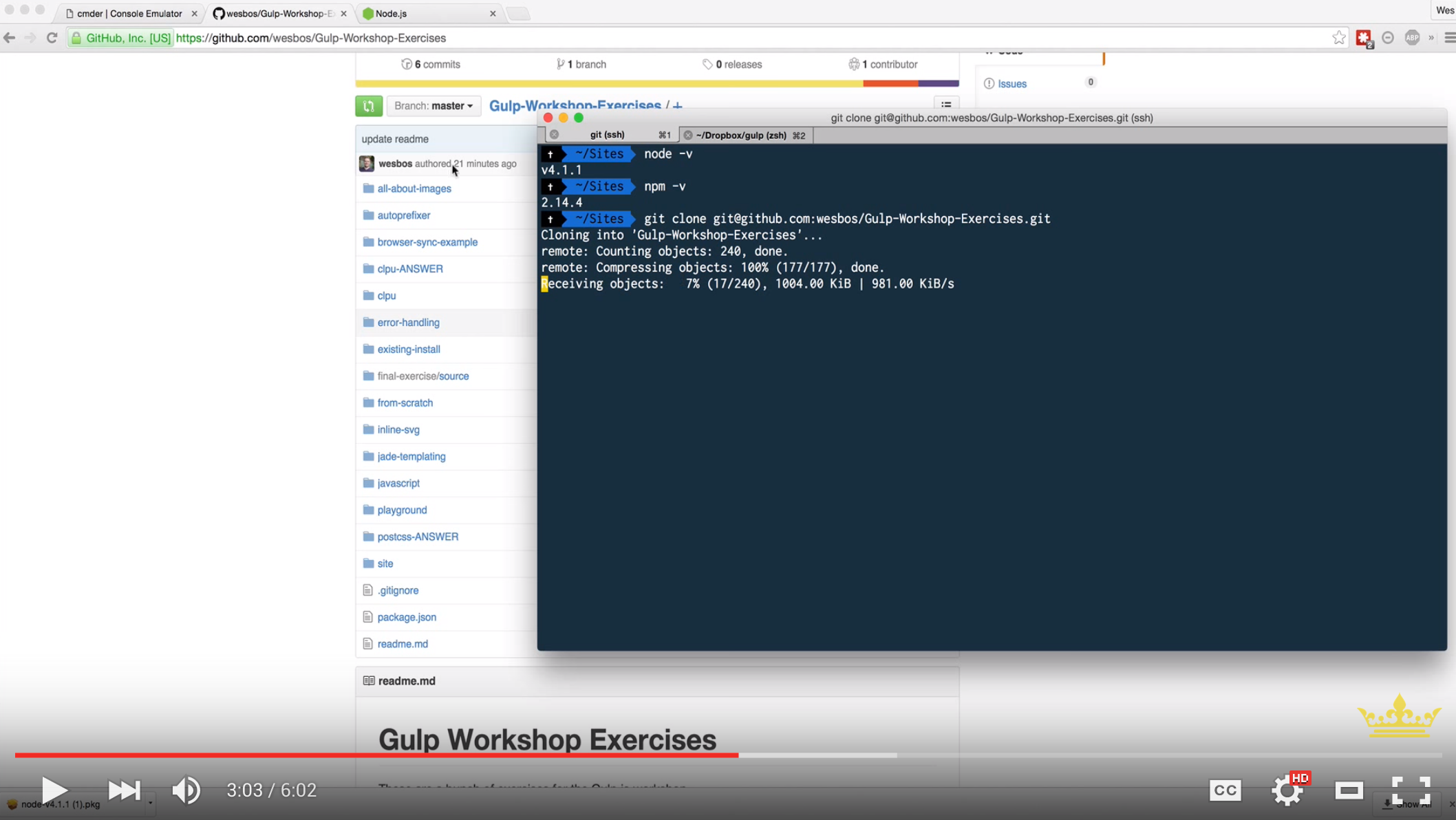View 0 releases
Screen dimensions: 1456x820
point(732,64)
